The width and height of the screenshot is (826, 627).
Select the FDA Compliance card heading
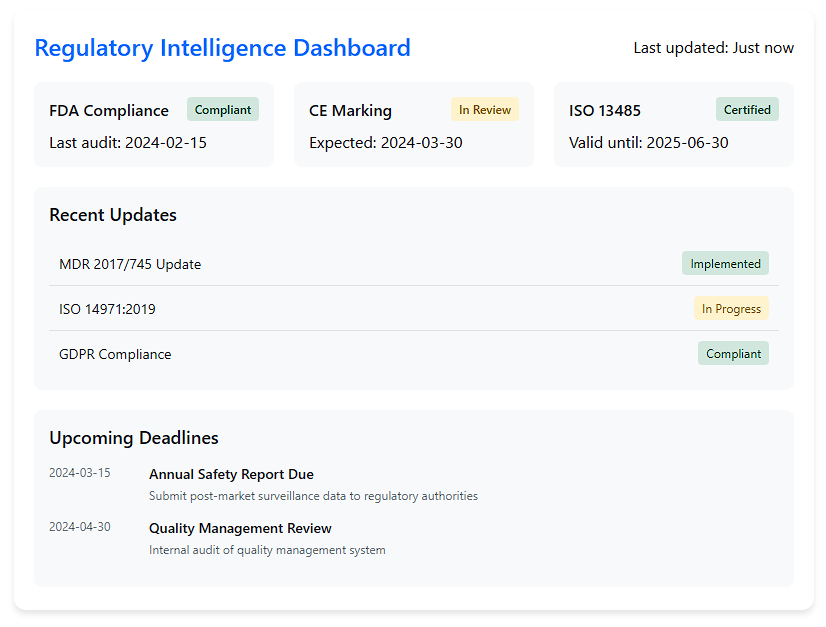click(x=109, y=111)
